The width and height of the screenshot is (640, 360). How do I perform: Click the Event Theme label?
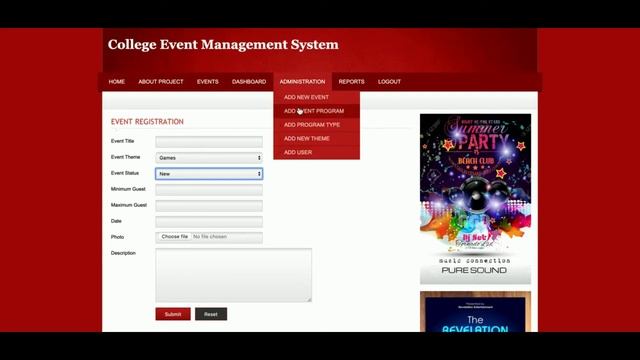click(x=126, y=157)
